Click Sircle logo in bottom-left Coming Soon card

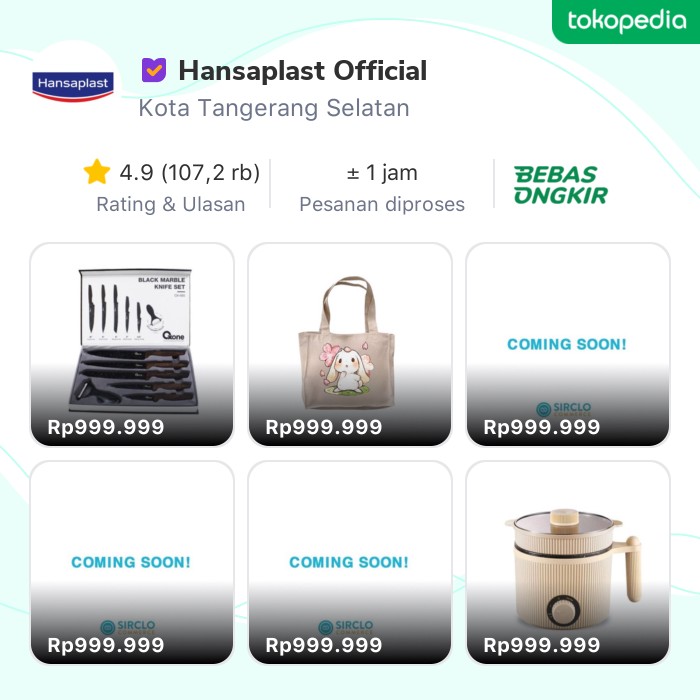click(x=128, y=626)
